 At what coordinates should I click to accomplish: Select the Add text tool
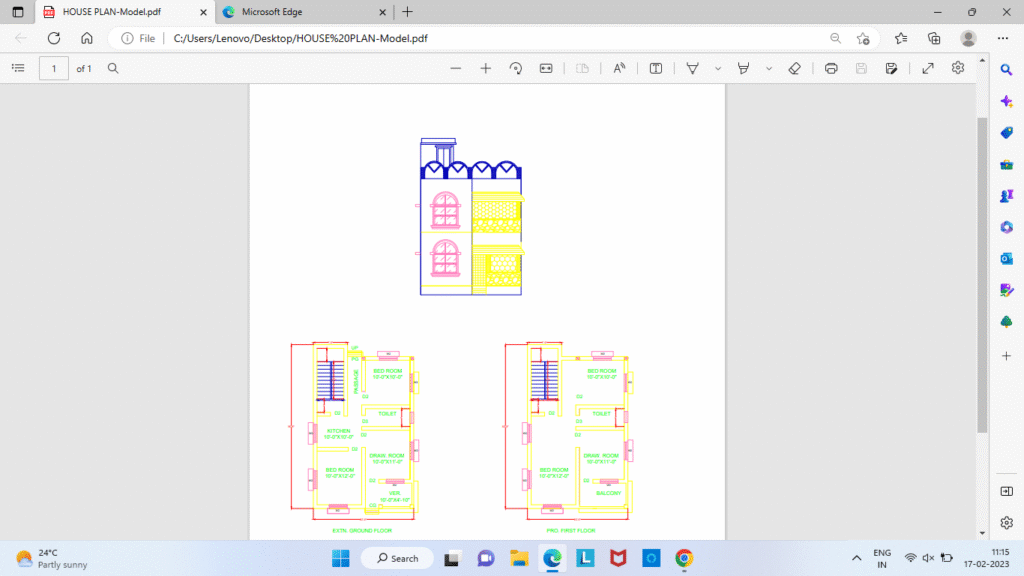click(x=656, y=68)
